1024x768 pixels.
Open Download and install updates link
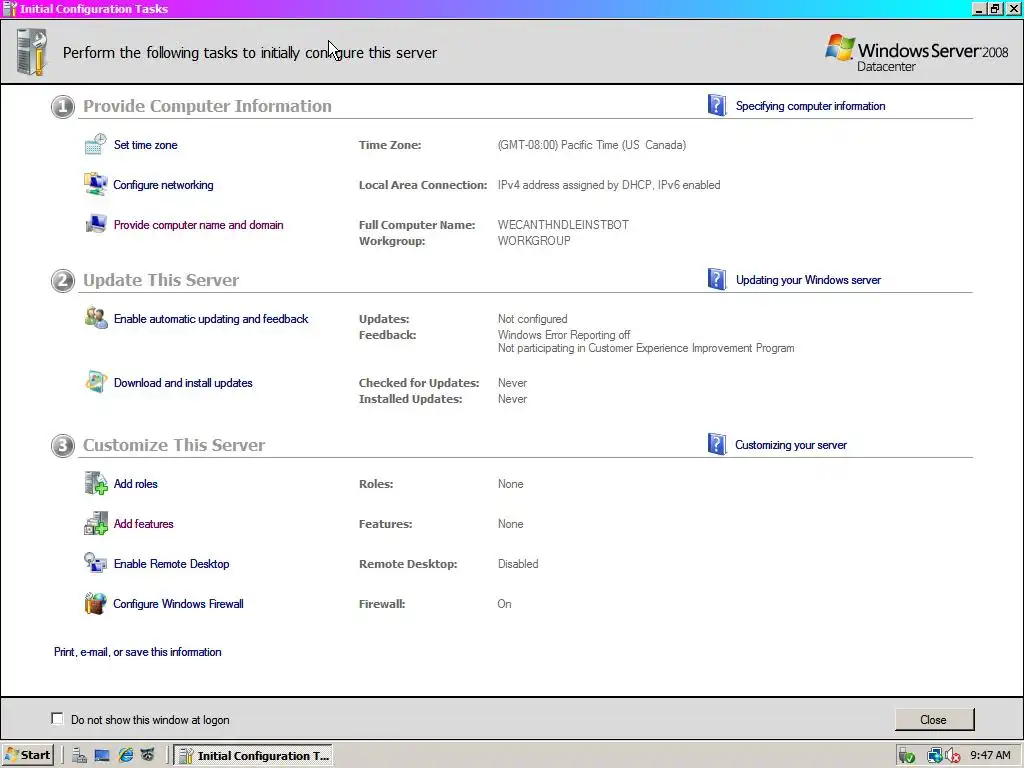[183, 383]
